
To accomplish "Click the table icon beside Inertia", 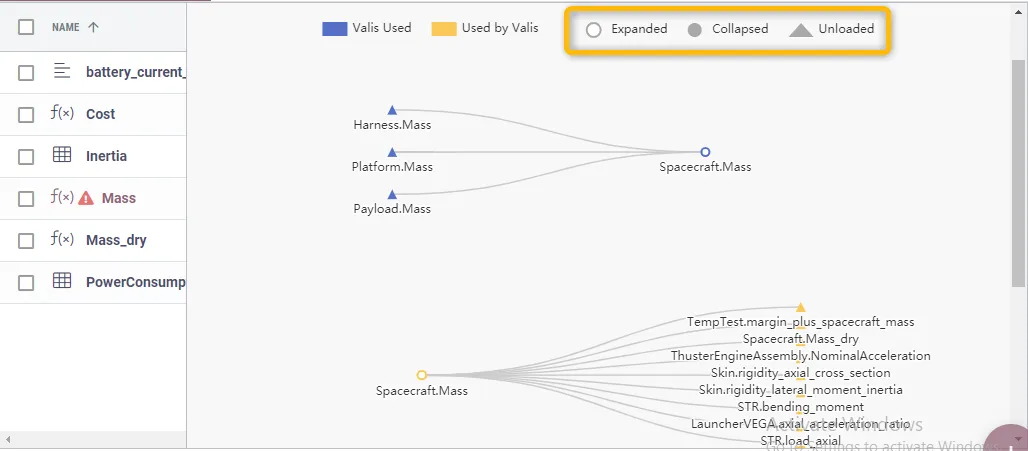I will coord(62,156).
